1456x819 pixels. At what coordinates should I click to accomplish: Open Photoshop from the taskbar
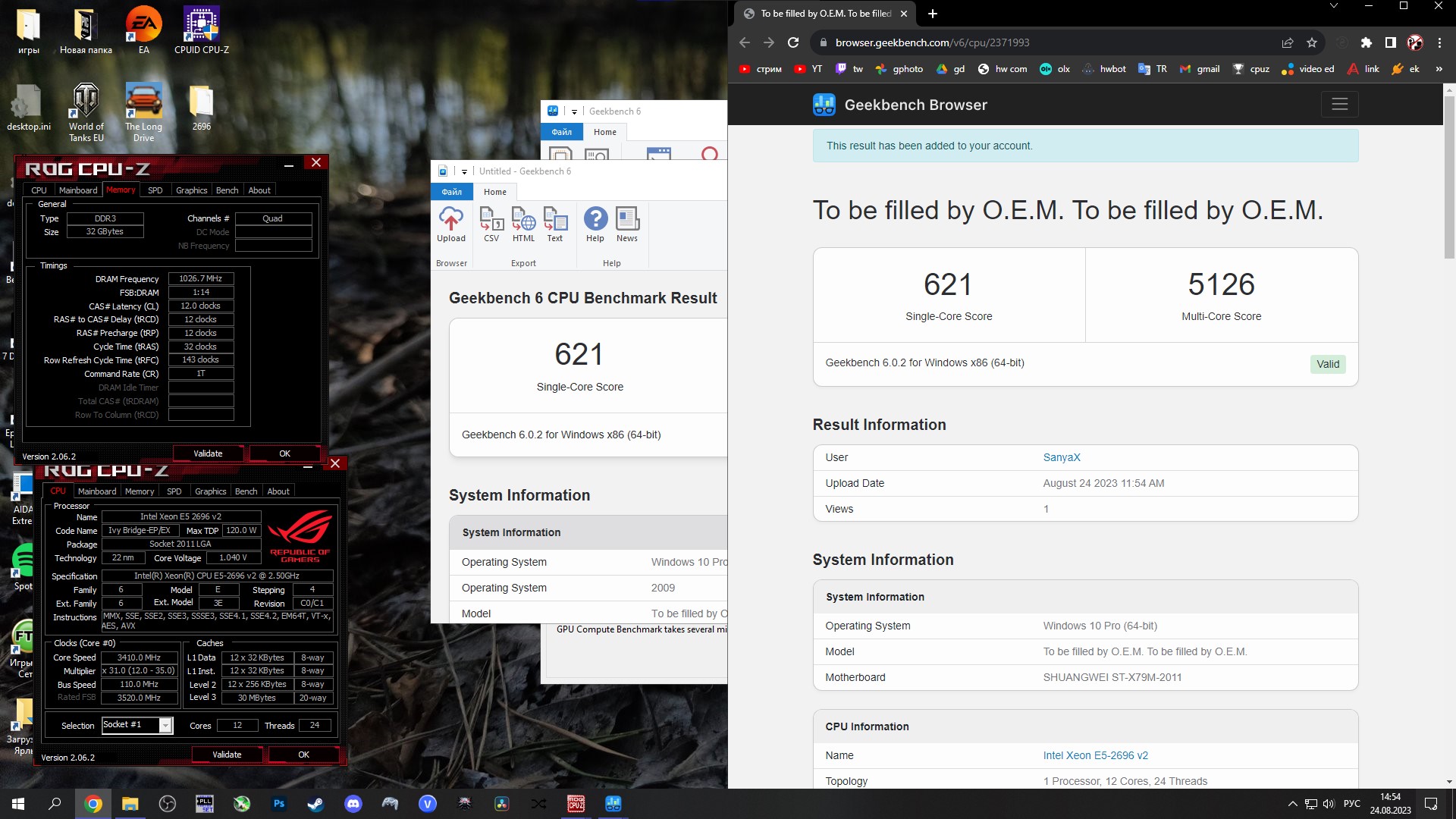click(279, 804)
